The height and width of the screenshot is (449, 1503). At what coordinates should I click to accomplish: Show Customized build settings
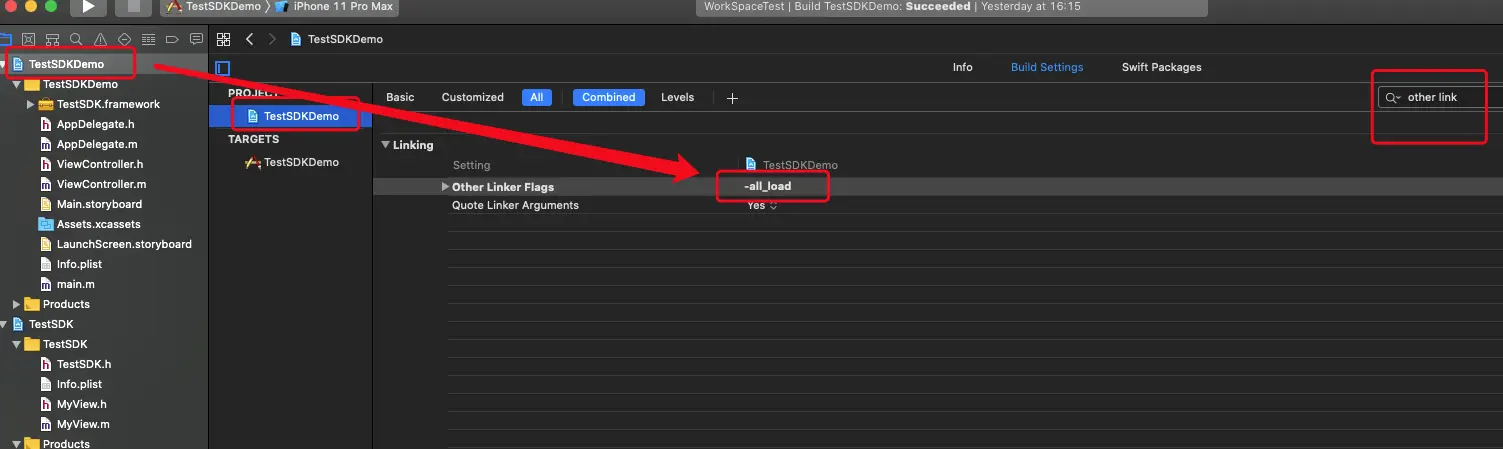coord(473,97)
